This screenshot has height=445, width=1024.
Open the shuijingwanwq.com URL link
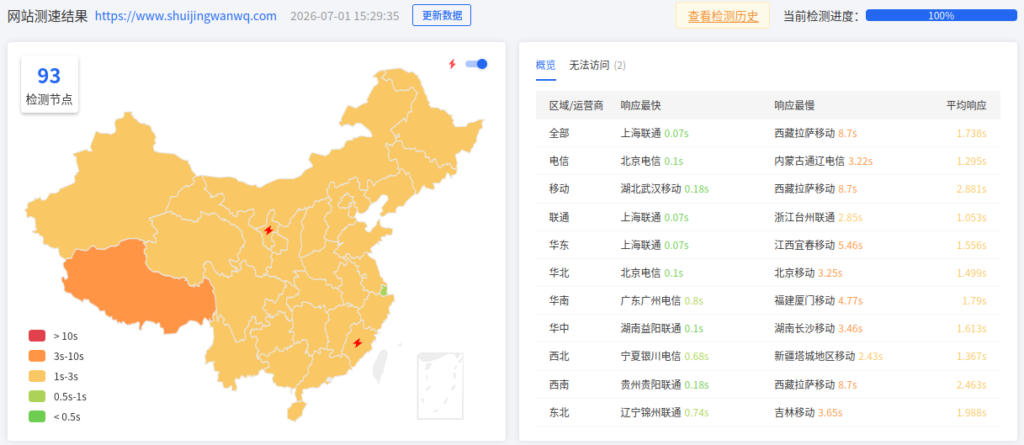coord(185,16)
